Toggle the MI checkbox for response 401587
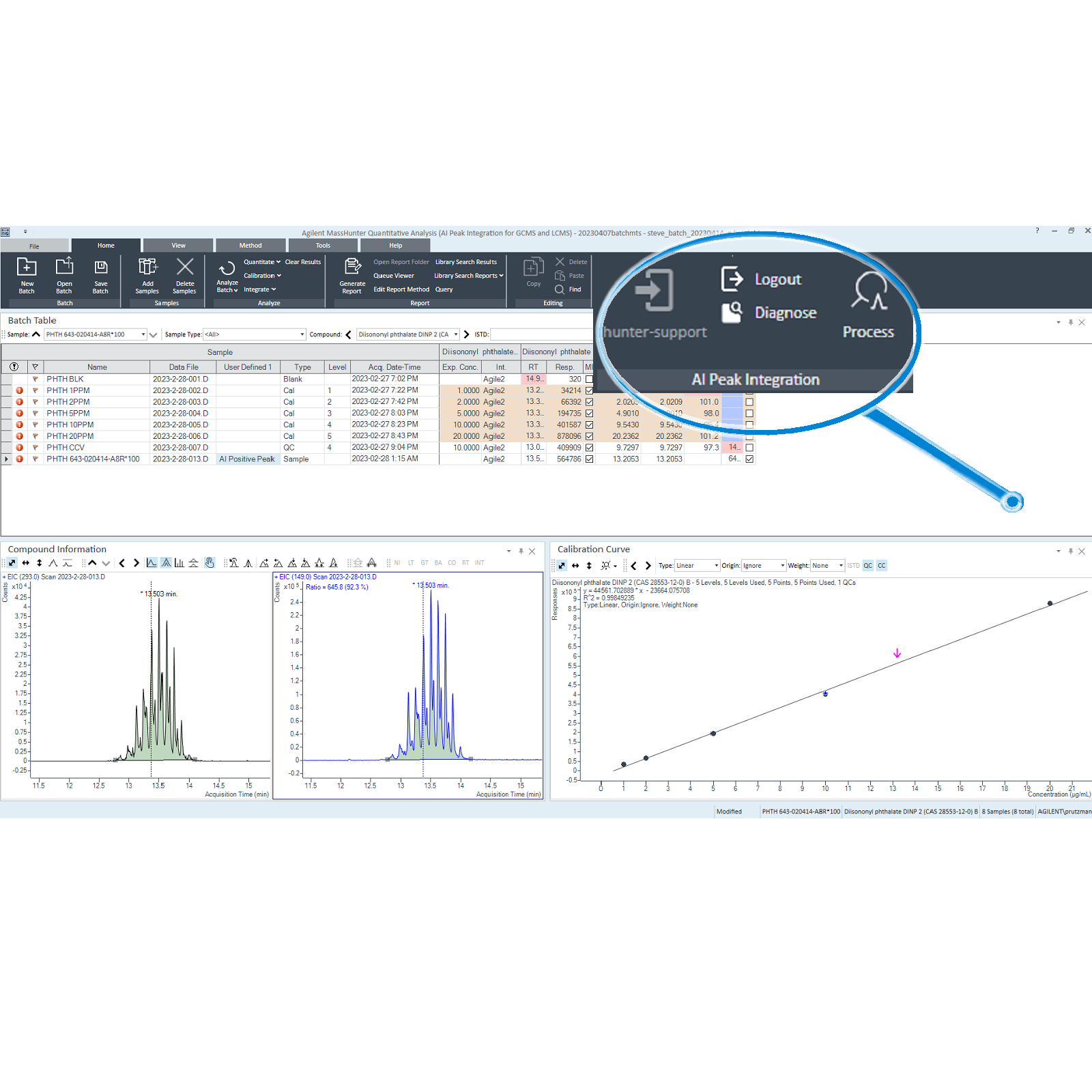 coord(589,425)
